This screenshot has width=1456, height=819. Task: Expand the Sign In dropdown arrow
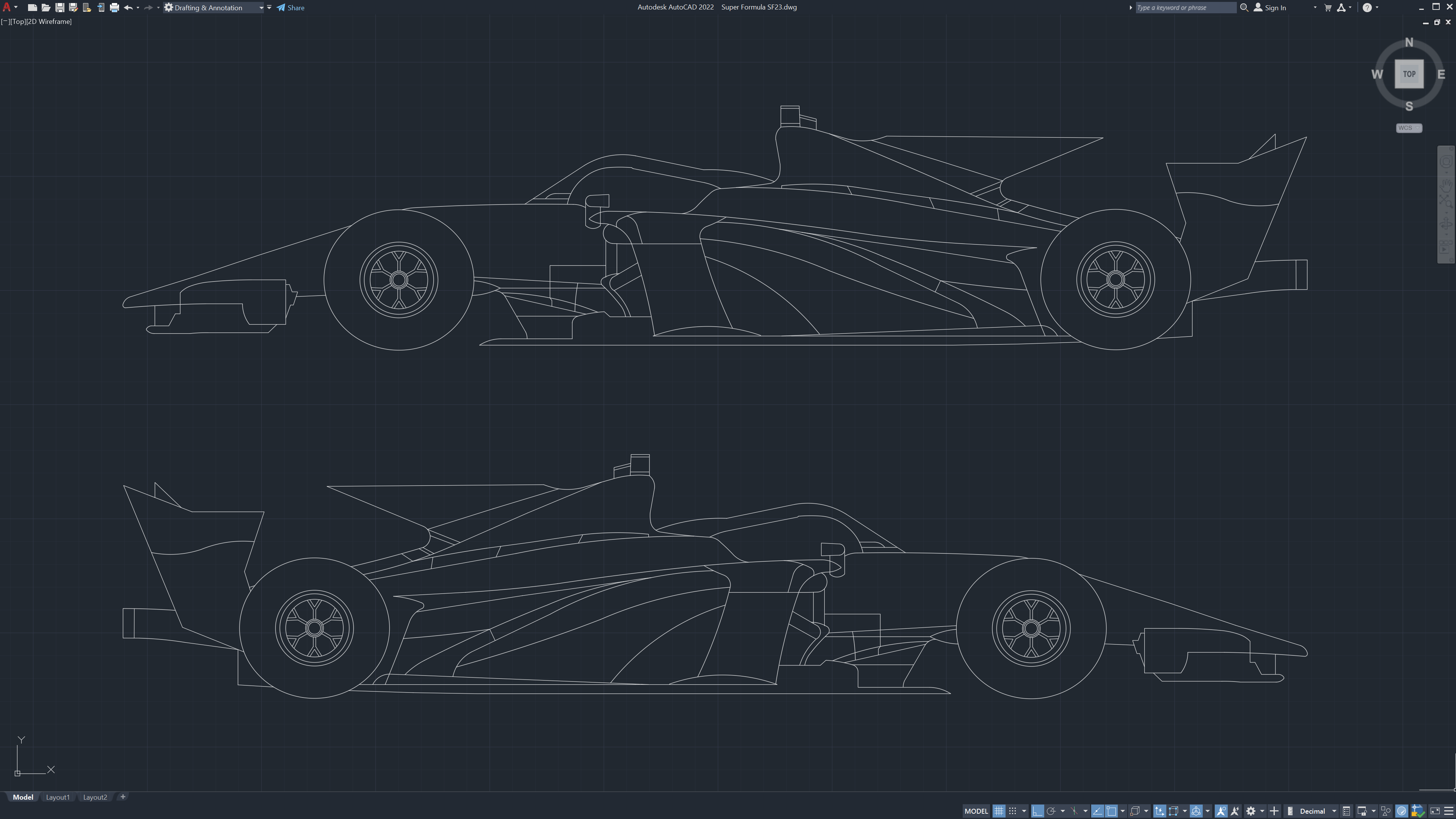point(1315,7)
